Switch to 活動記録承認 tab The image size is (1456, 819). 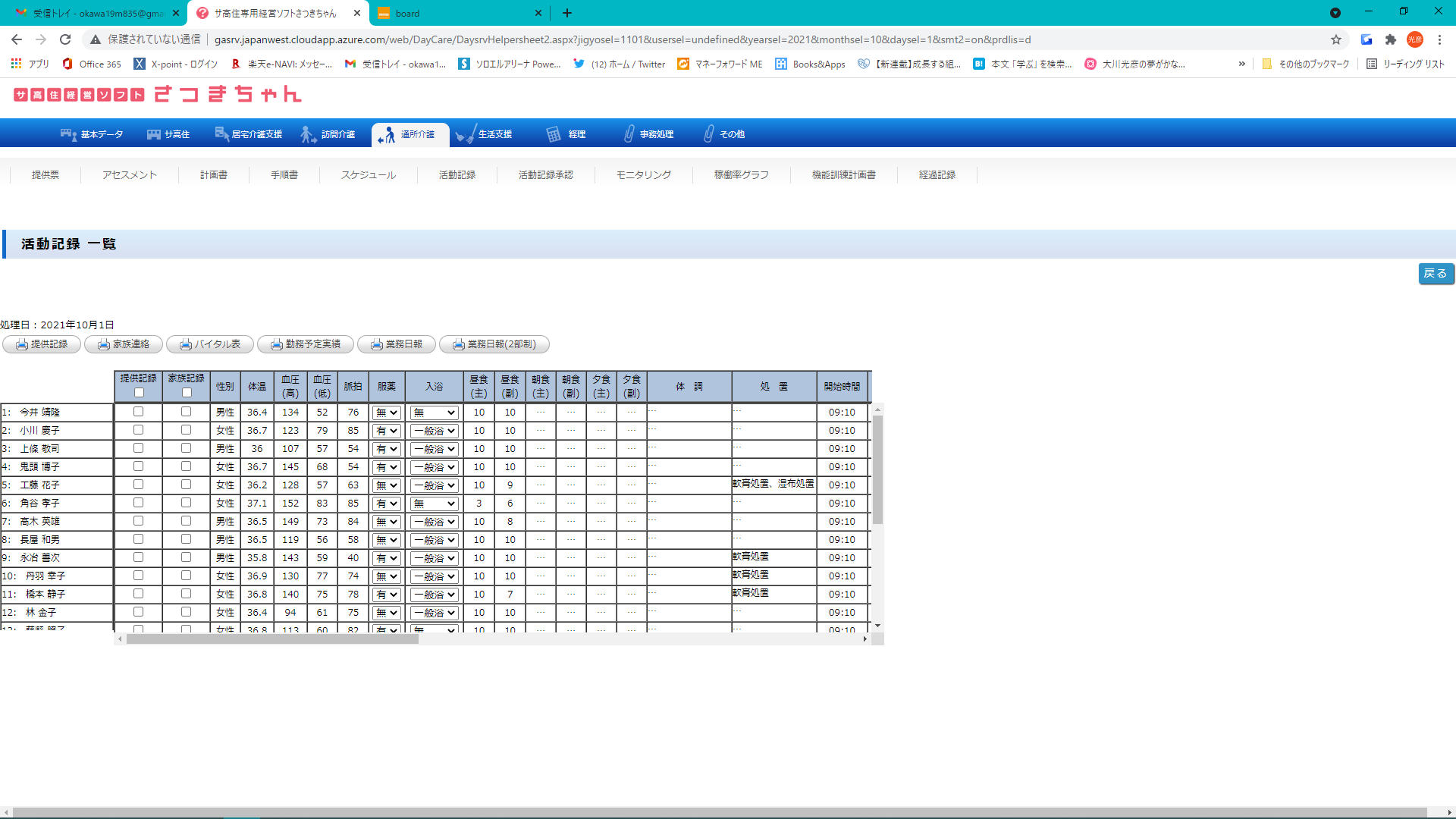(x=545, y=175)
